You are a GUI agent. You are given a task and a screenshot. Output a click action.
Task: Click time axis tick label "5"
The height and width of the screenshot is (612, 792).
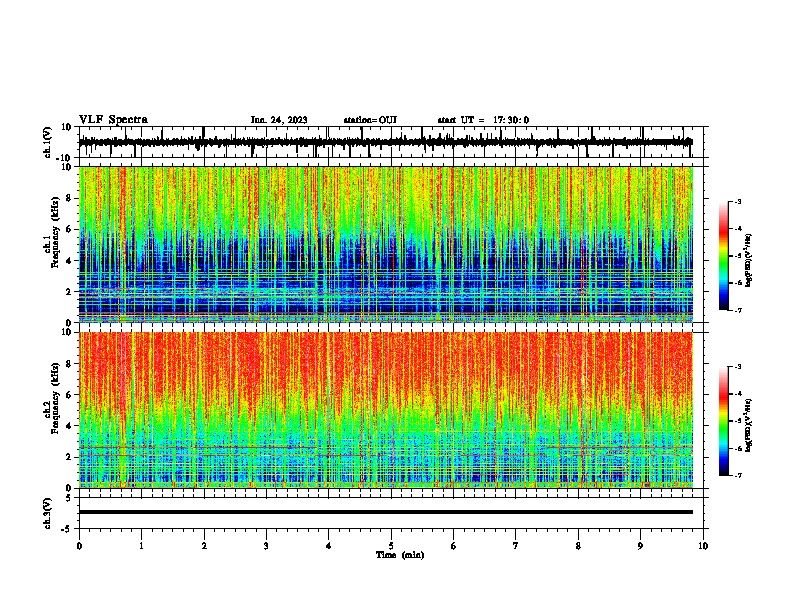point(391,546)
